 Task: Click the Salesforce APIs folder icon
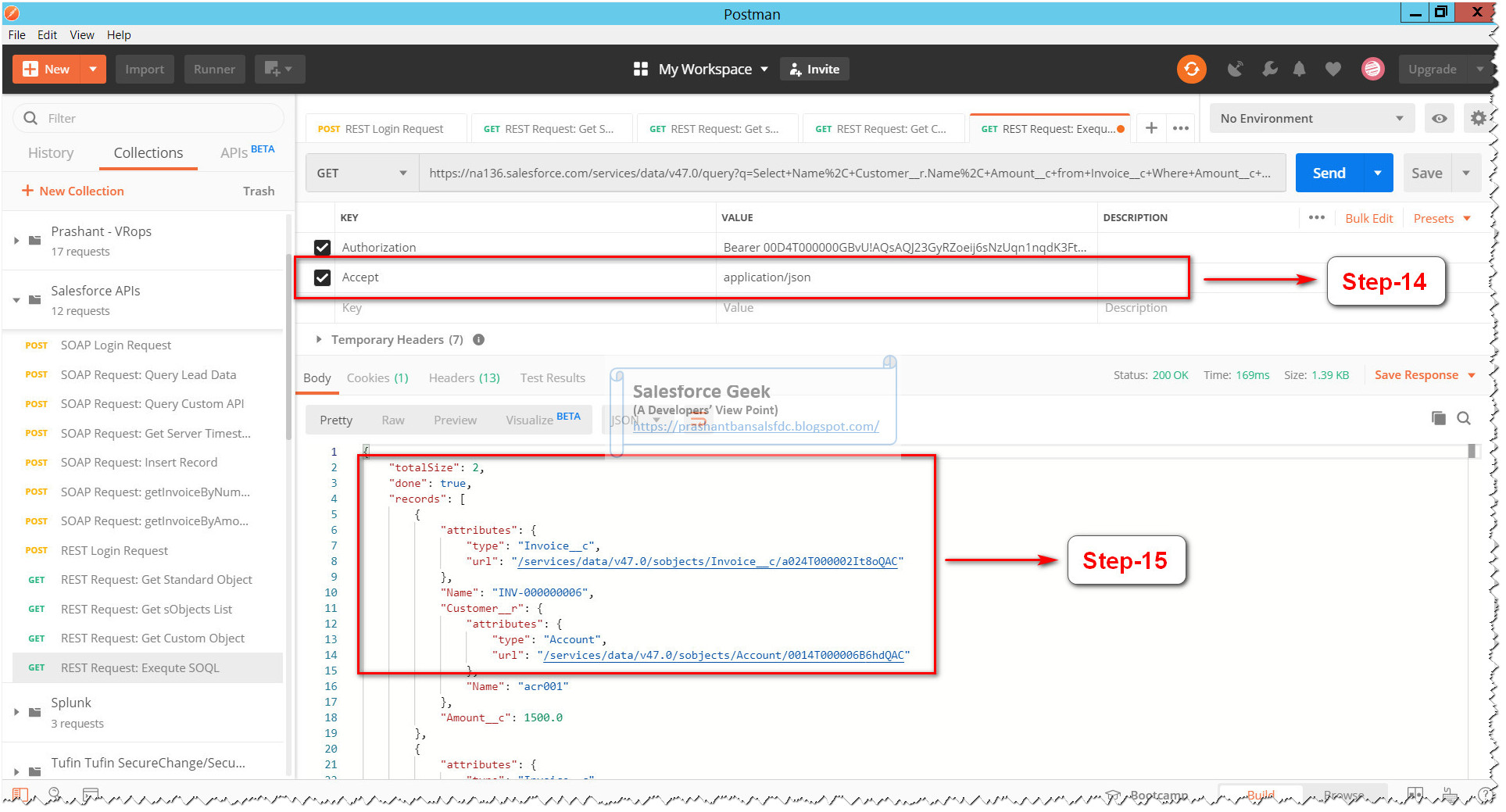(x=34, y=299)
